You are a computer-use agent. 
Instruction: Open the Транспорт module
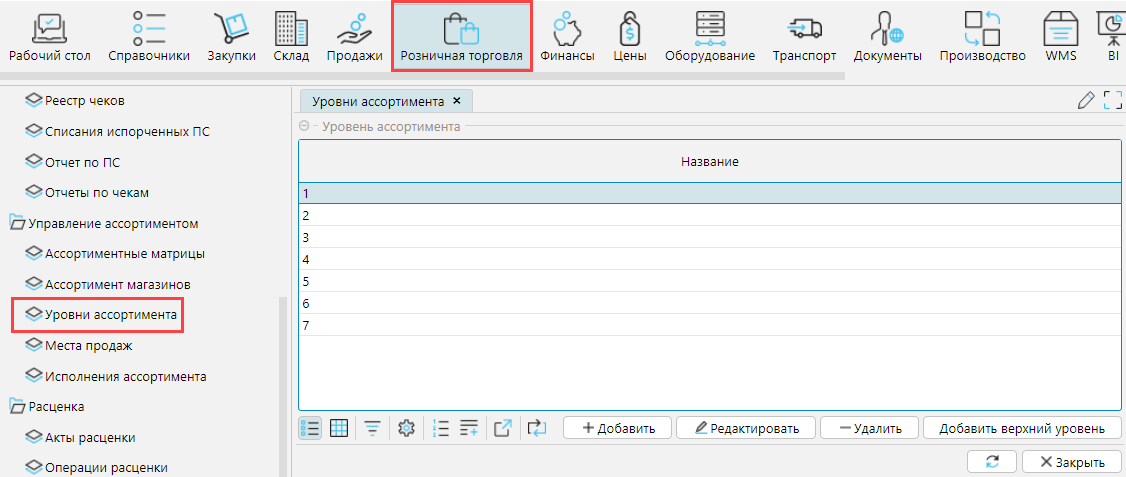coord(804,37)
